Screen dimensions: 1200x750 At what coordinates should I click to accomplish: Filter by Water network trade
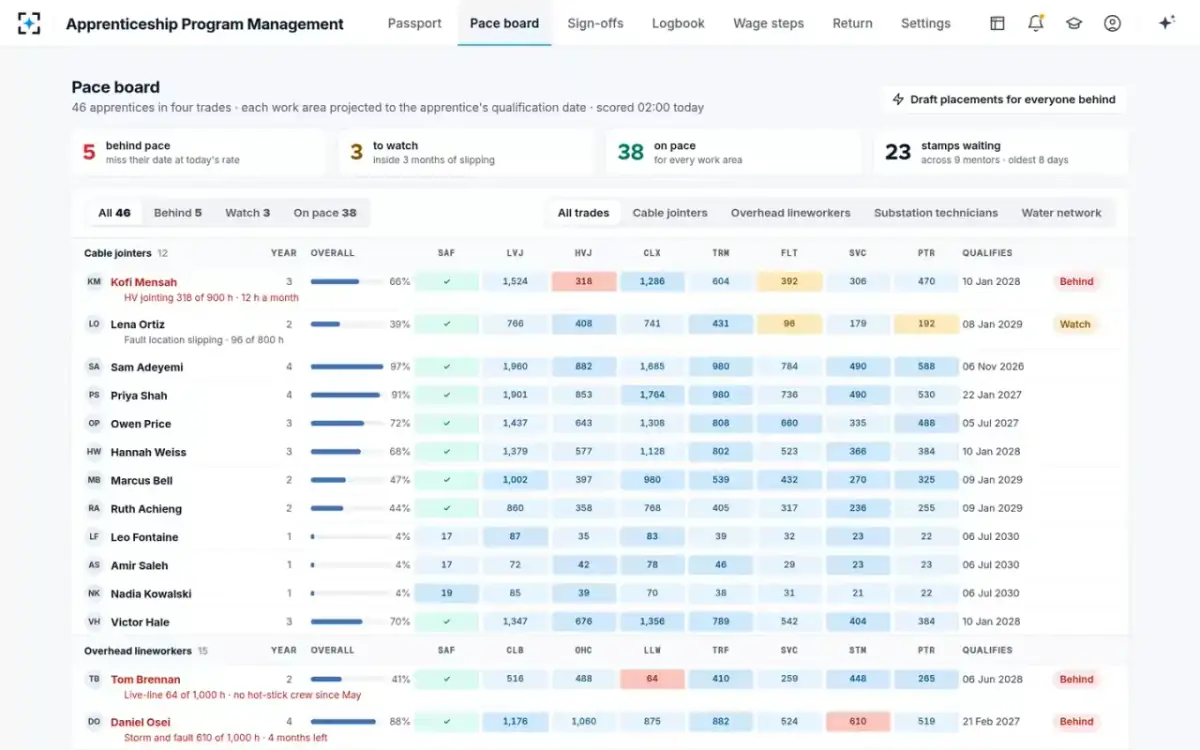[1061, 213]
